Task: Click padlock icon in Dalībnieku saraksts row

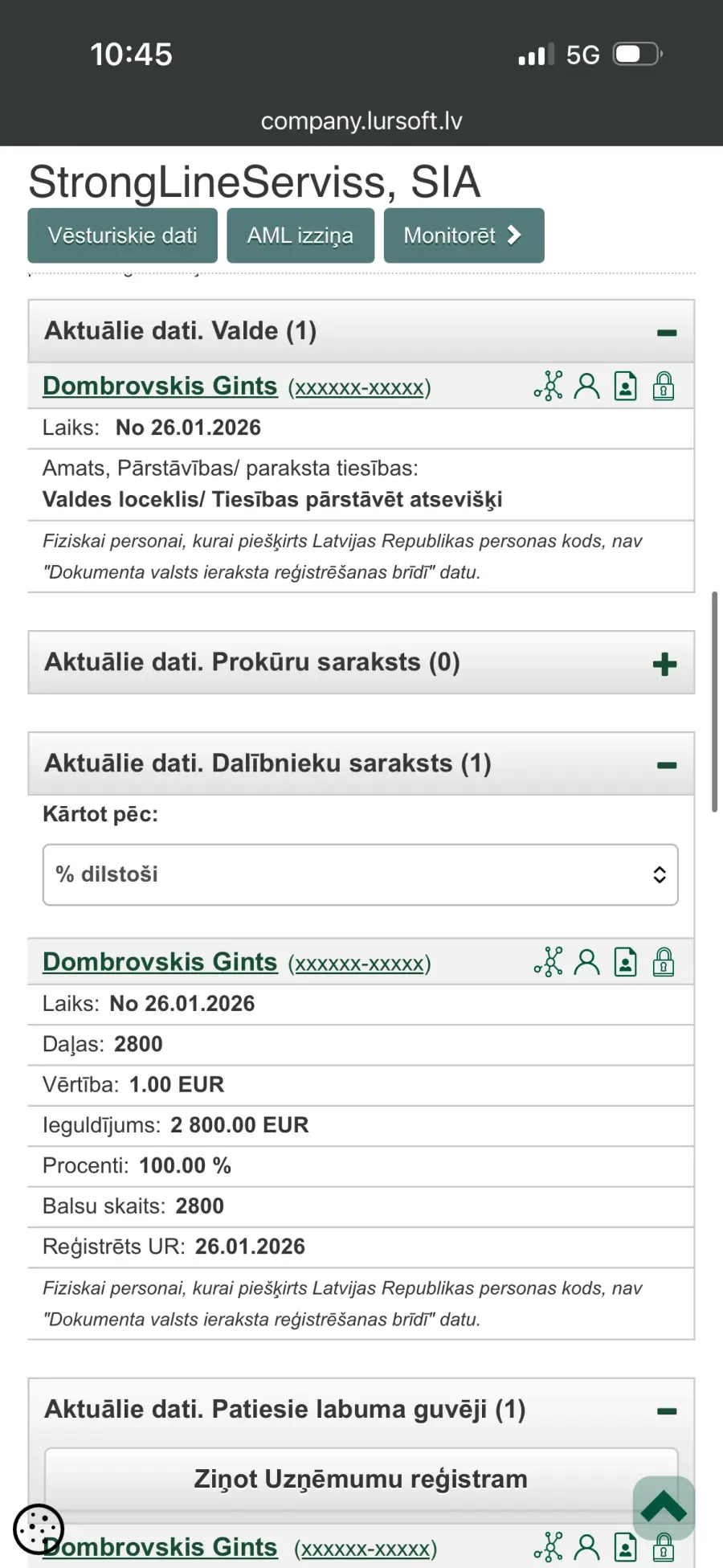Action: pyautogui.click(x=664, y=962)
